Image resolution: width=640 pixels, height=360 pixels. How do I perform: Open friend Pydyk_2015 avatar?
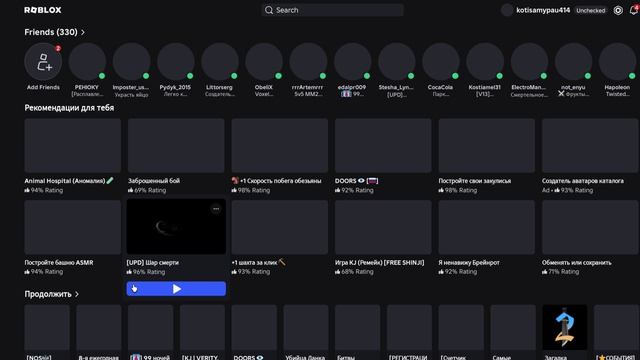[x=176, y=62]
